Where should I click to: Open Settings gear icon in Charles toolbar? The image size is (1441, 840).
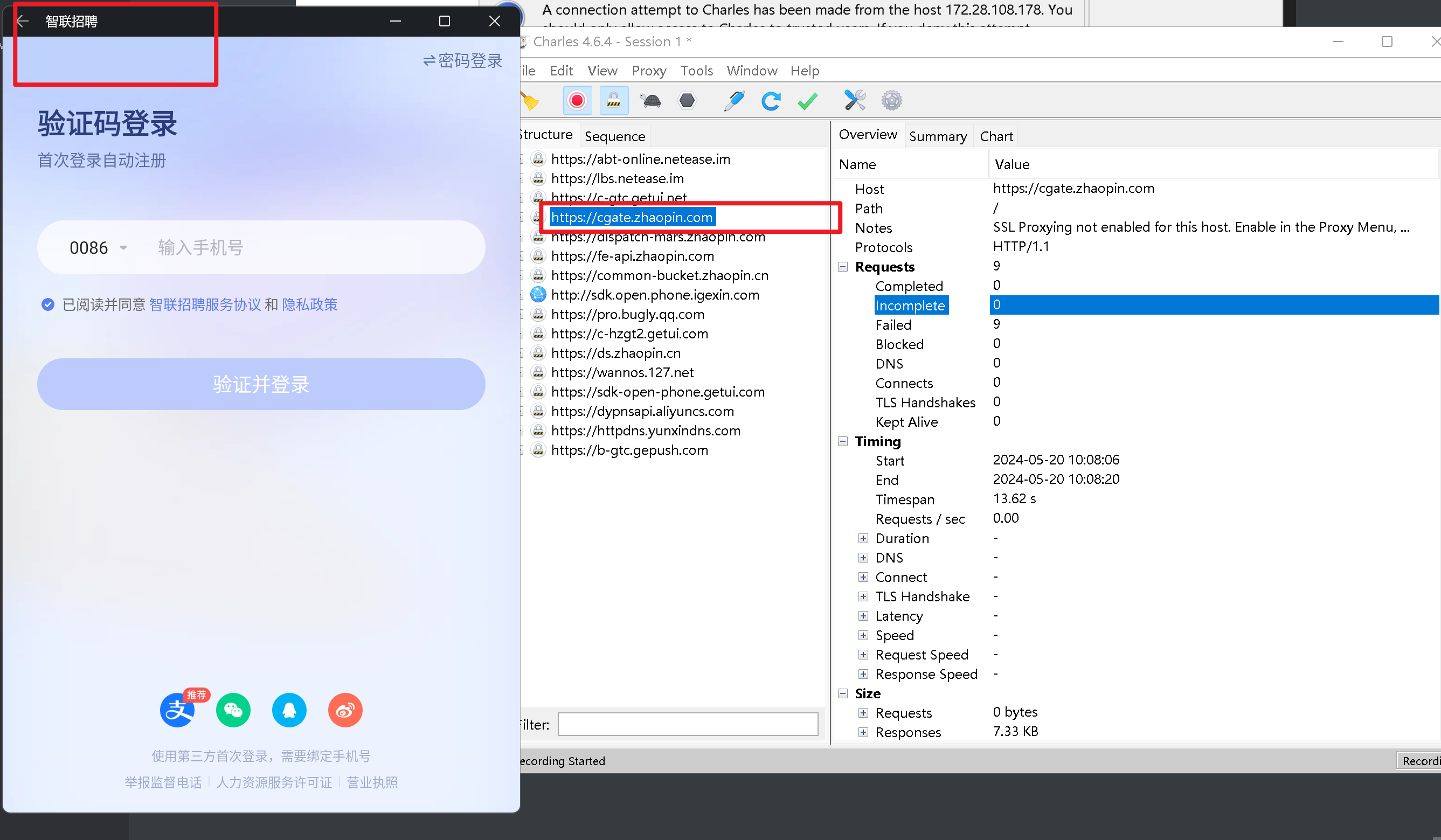pyautogui.click(x=891, y=101)
